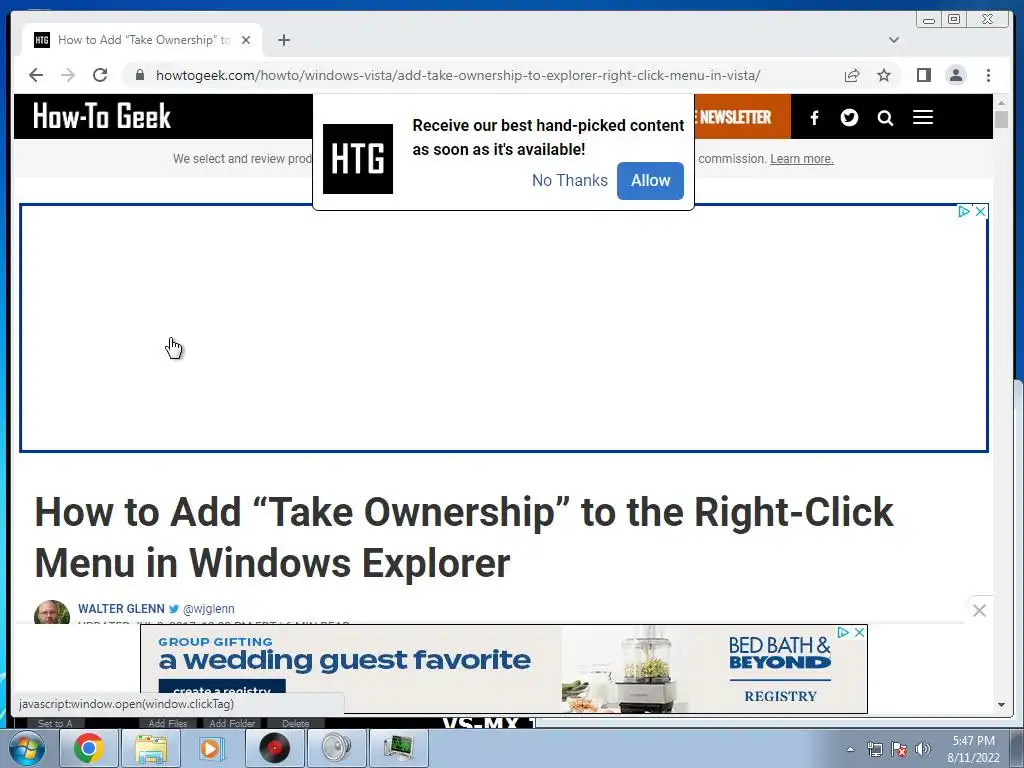Open the Chrome profile avatar menu
Viewport: 1024px width, 768px height.
click(955, 75)
